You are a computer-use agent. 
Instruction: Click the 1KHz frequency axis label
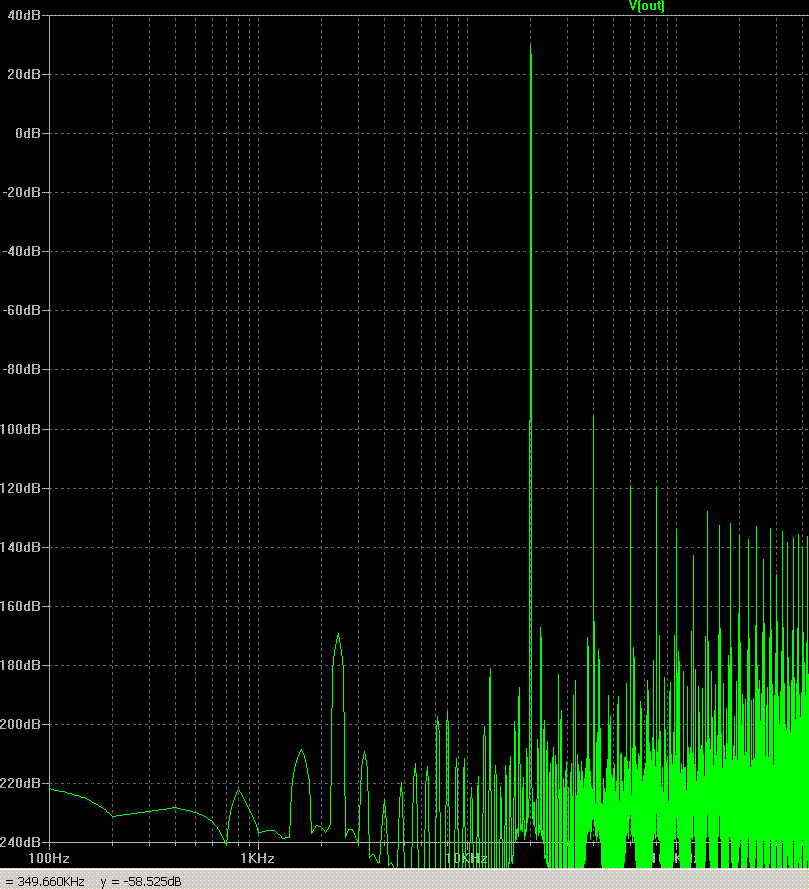pyautogui.click(x=257, y=858)
